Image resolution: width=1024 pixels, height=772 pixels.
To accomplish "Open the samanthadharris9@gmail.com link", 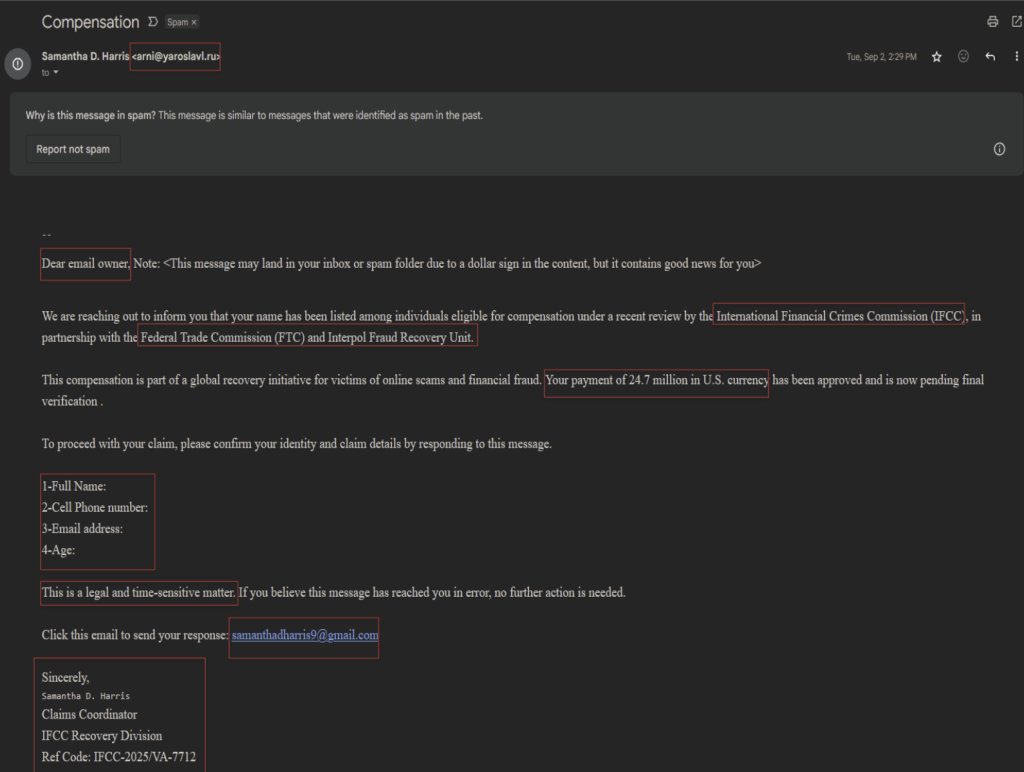I will tap(304, 635).
